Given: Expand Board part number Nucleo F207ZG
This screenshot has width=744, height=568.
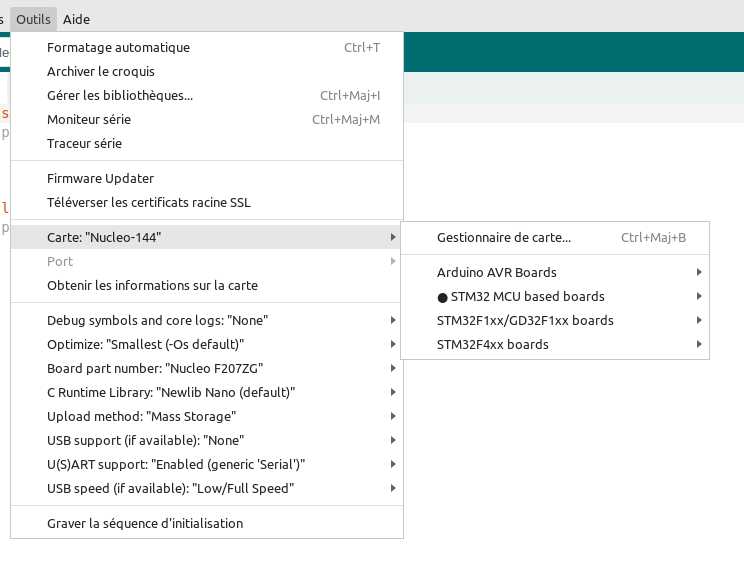Looking at the screenshot, I should [x=155, y=368].
